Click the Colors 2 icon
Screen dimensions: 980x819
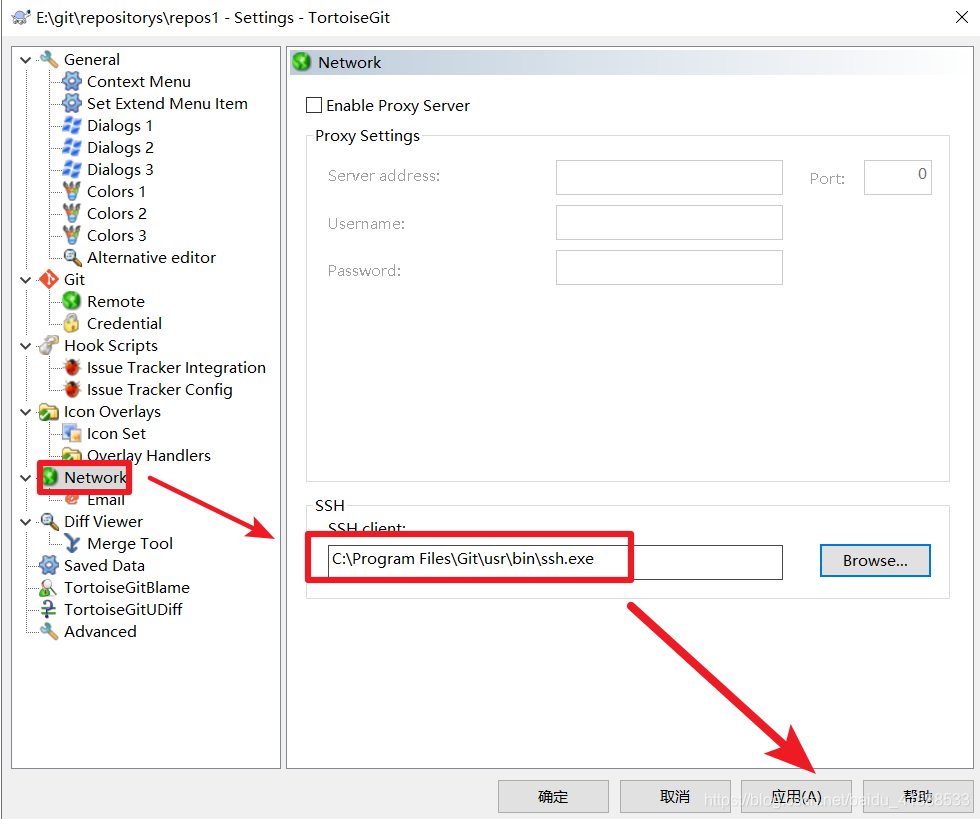coord(72,213)
